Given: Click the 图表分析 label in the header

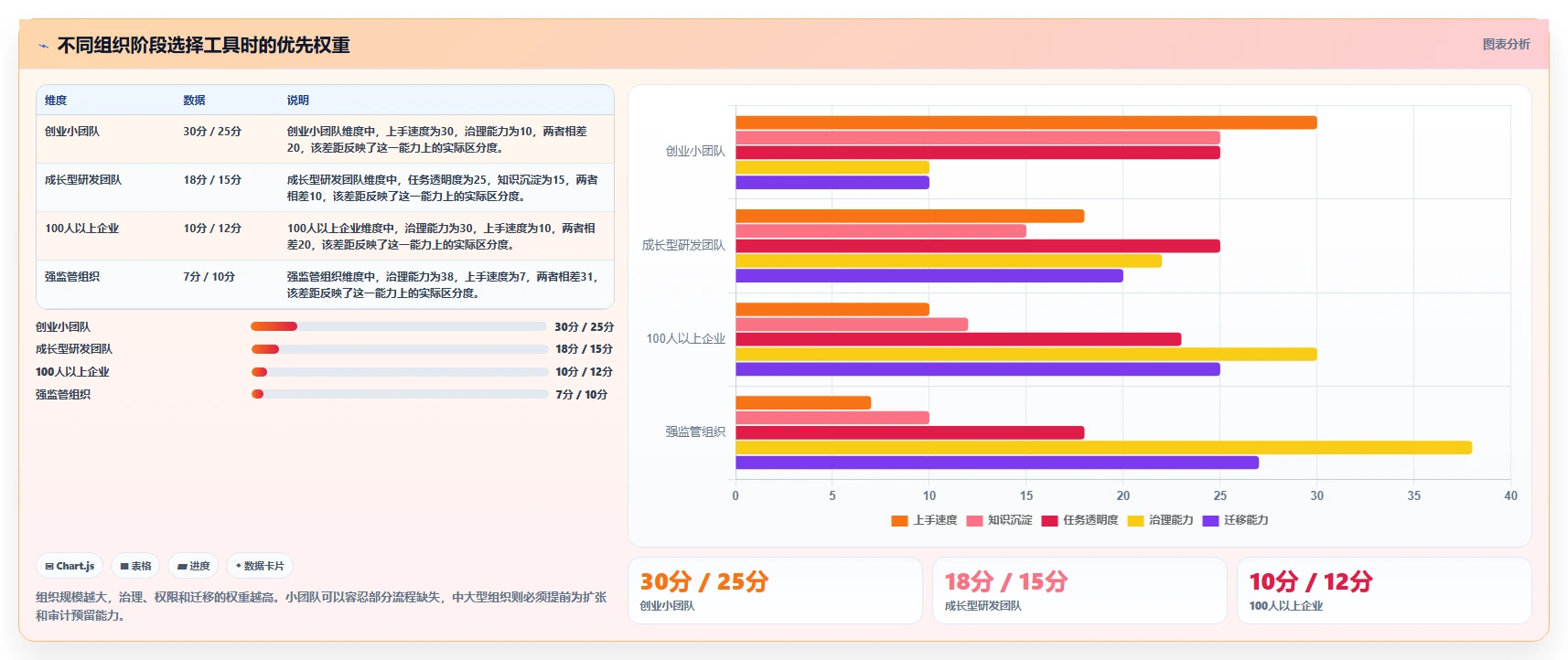Looking at the screenshot, I should click(x=1506, y=44).
